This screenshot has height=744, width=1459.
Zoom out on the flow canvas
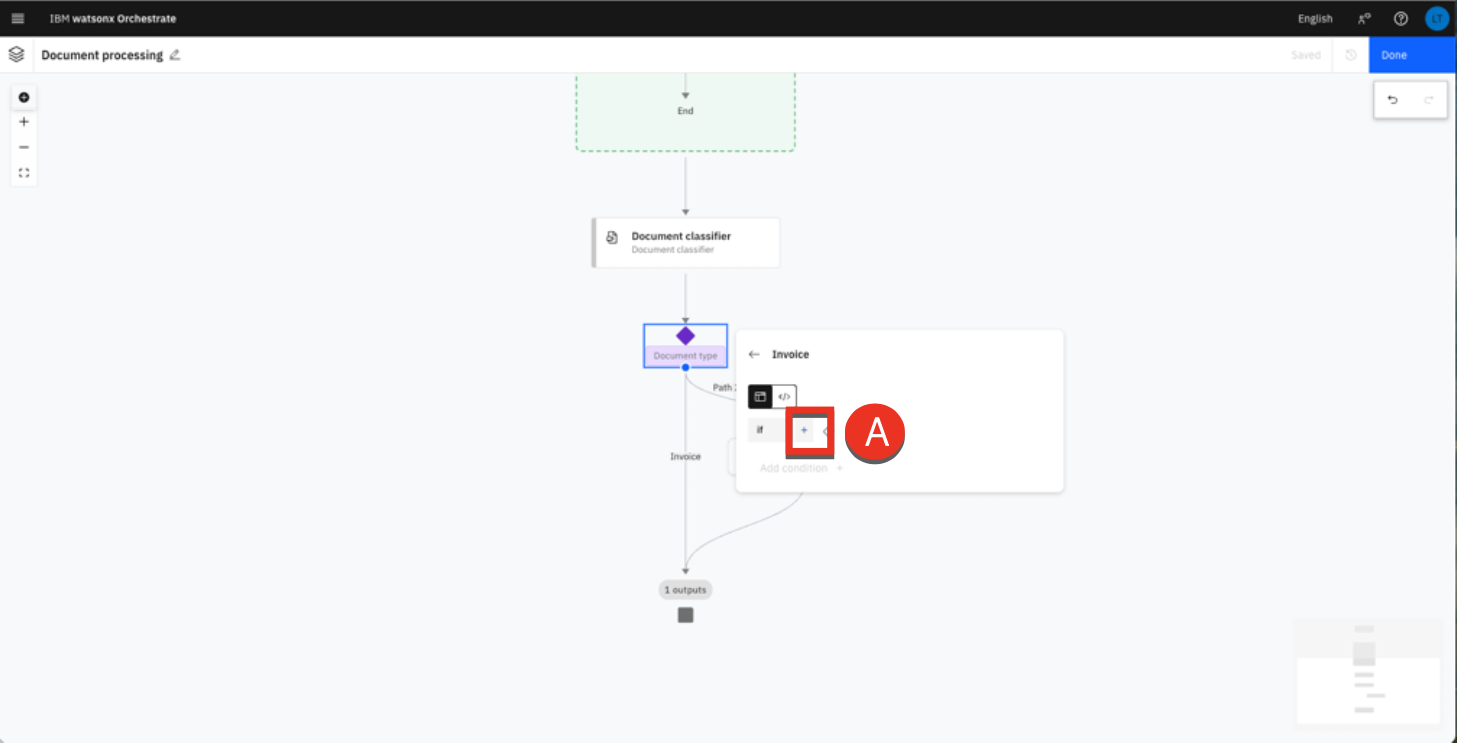click(x=24, y=147)
